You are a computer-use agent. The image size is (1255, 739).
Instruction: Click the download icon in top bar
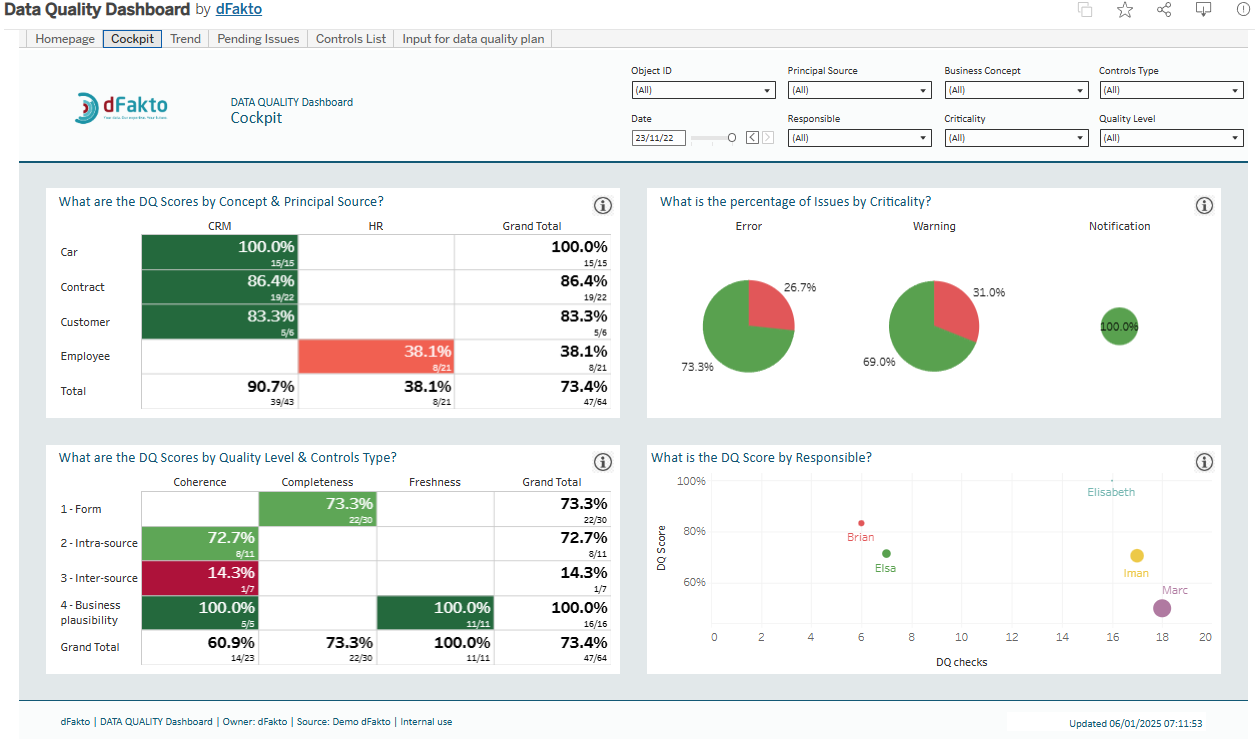[x=1204, y=10]
